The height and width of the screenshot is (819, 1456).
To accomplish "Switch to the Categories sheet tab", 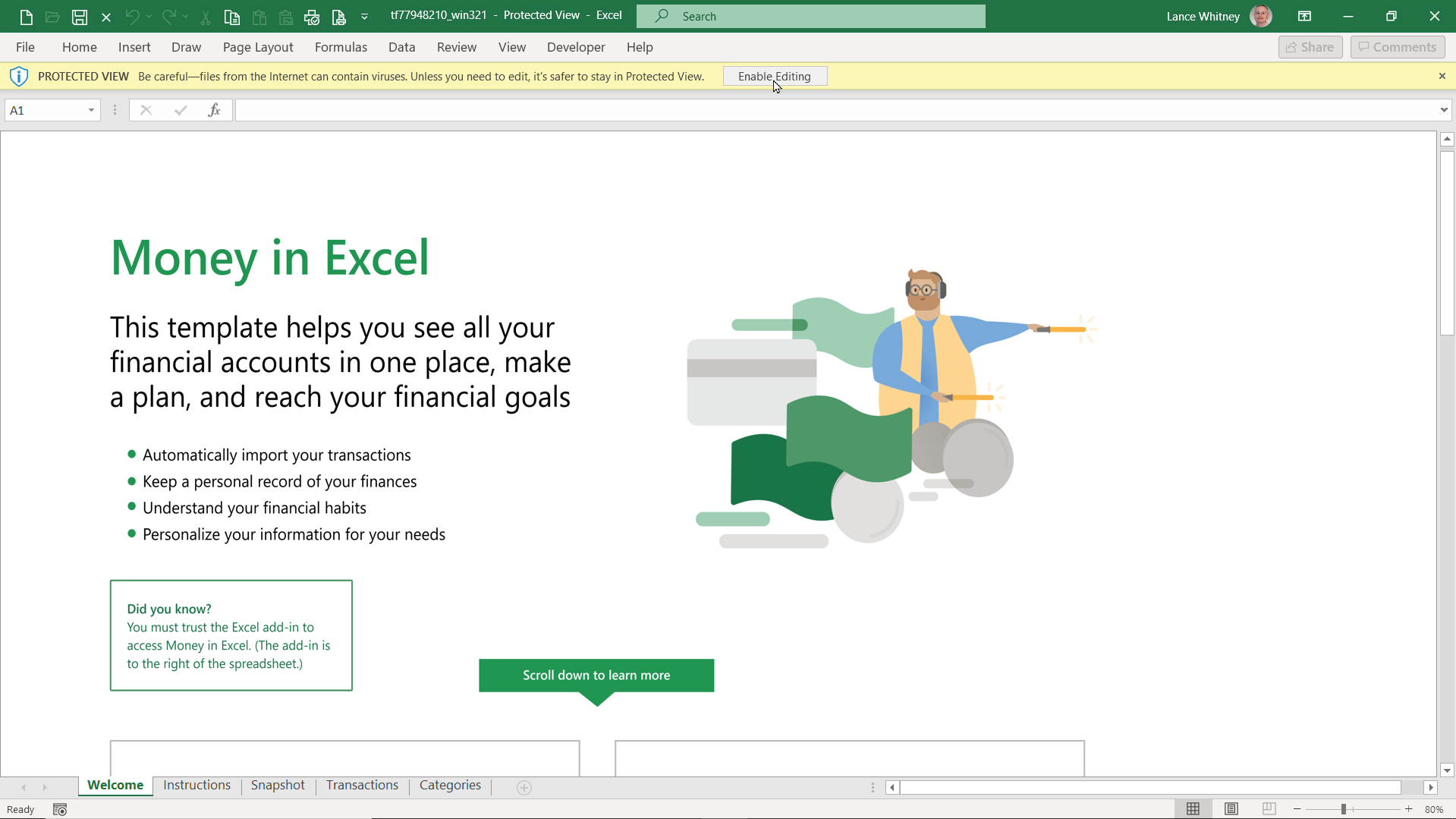I will 450,786.
